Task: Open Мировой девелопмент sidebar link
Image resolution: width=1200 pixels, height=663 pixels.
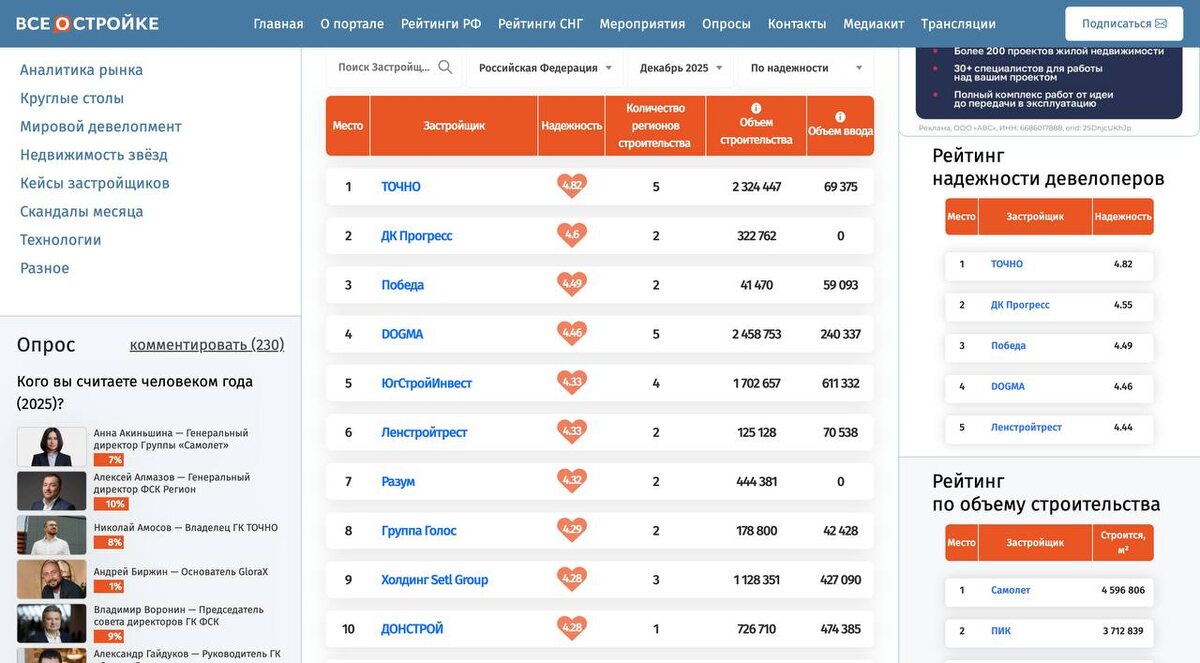Action: 101,126
